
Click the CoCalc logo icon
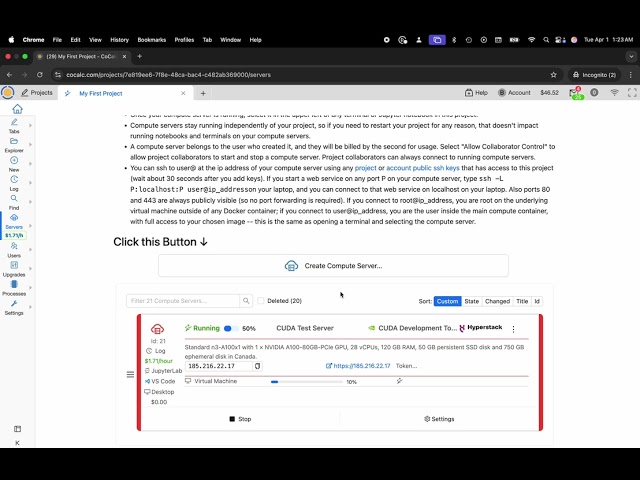click(7, 93)
